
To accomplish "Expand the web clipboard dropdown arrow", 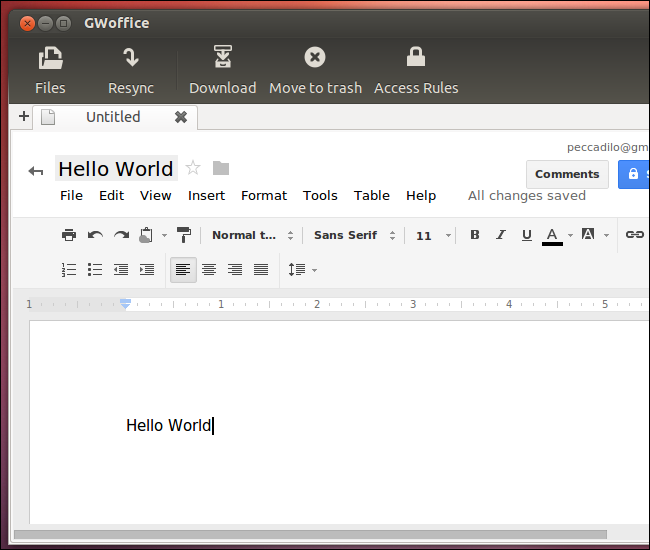I will point(165,235).
